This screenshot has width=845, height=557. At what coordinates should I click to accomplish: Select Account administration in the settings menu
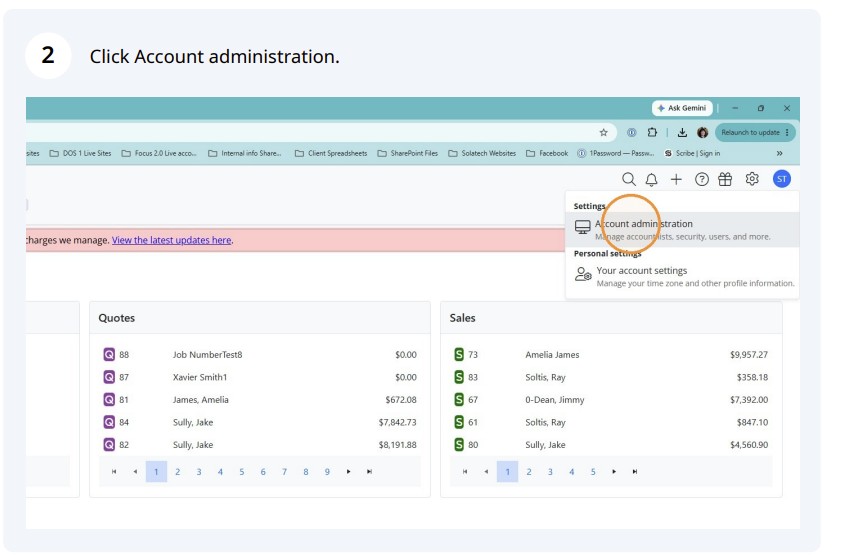point(682,229)
